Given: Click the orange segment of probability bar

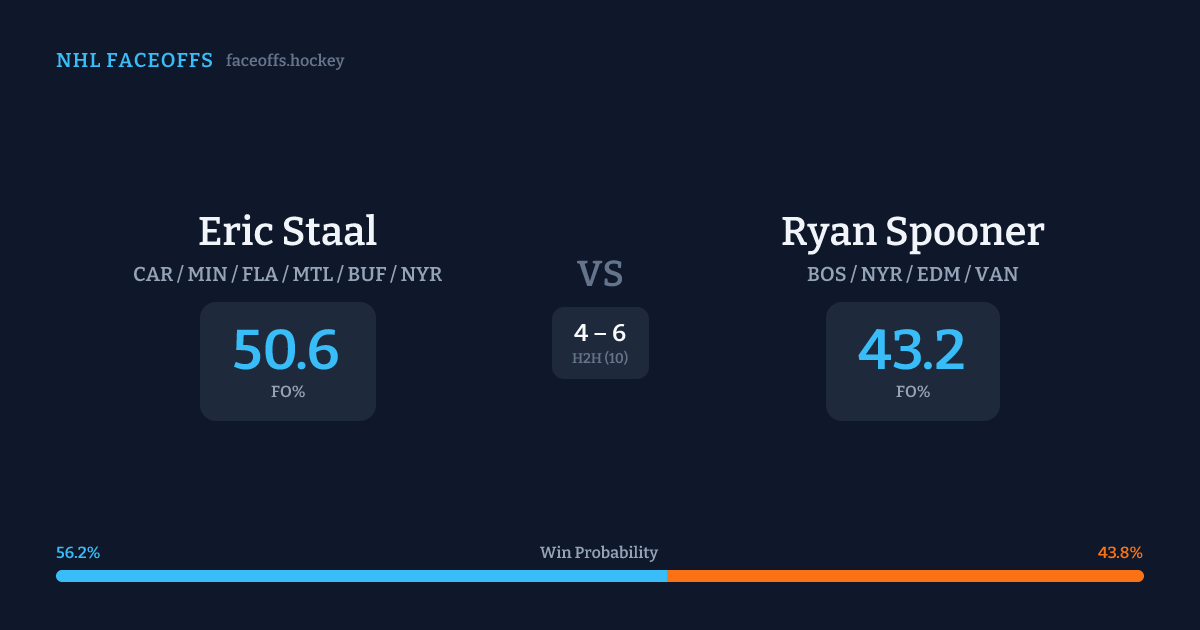Looking at the screenshot, I should [905, 576].
